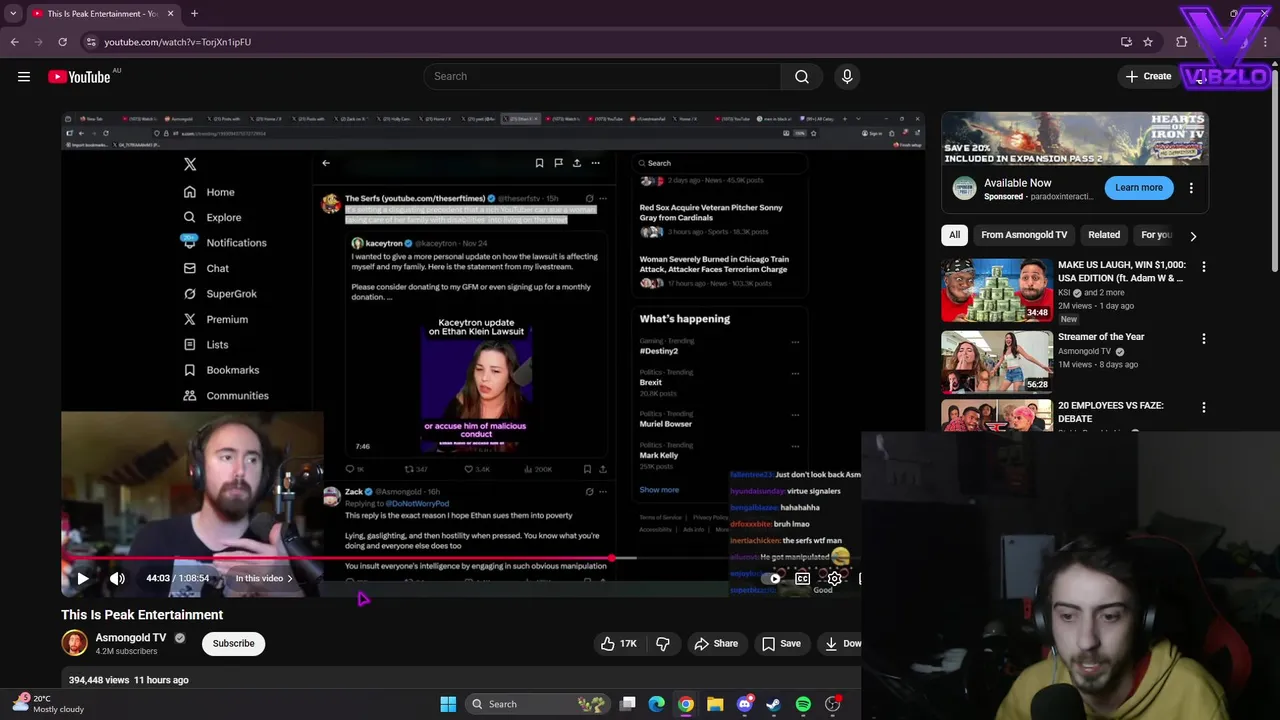Screen dimensions: 1280x720
Task: Open the Hearts of Iron IV ad banner
Action: pos(1075,139)
